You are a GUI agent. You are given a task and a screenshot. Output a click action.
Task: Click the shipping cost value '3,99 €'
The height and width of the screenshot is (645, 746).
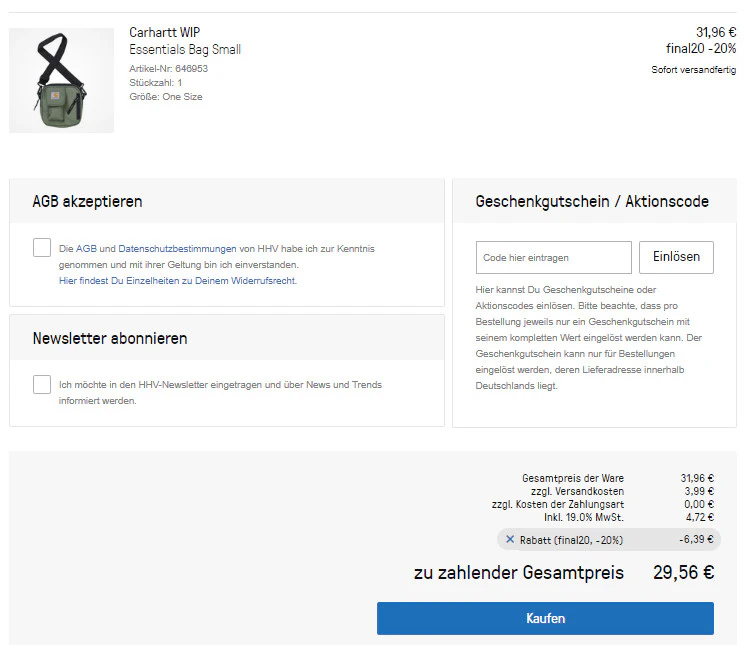699,491
